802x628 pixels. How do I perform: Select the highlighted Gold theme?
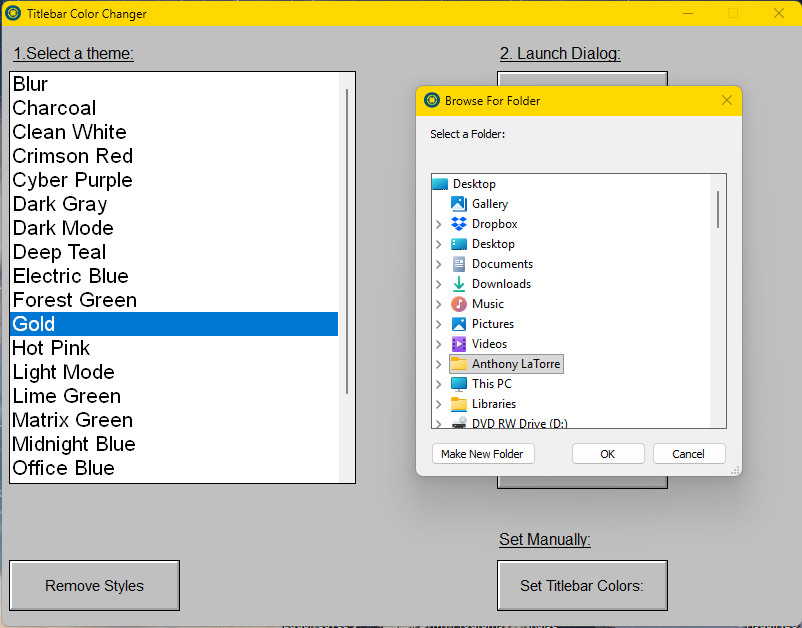174,324
